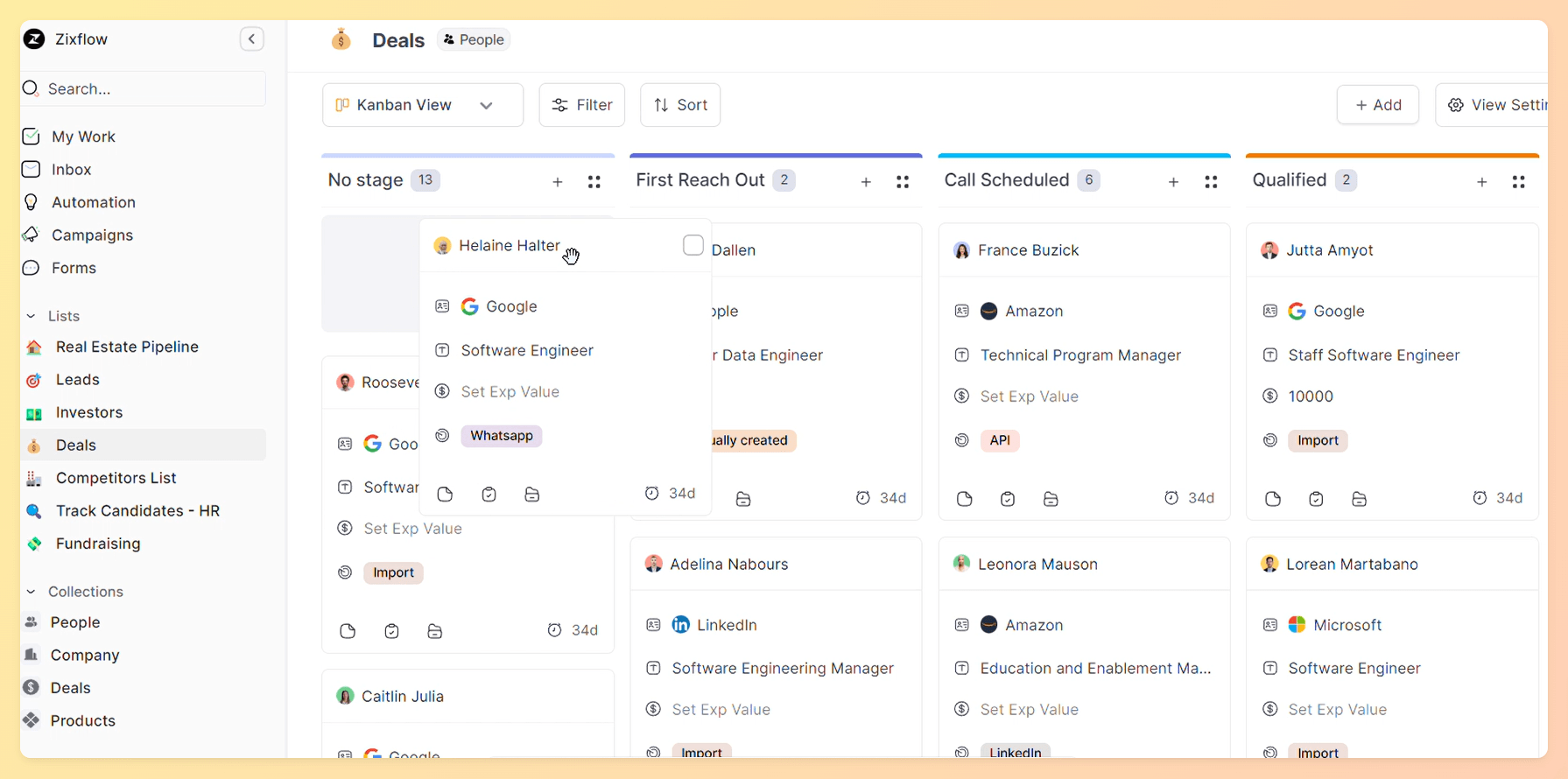The image size is (1568, 779).
Task: Click the plus icon in No stage column
Action: pos(558,182)
